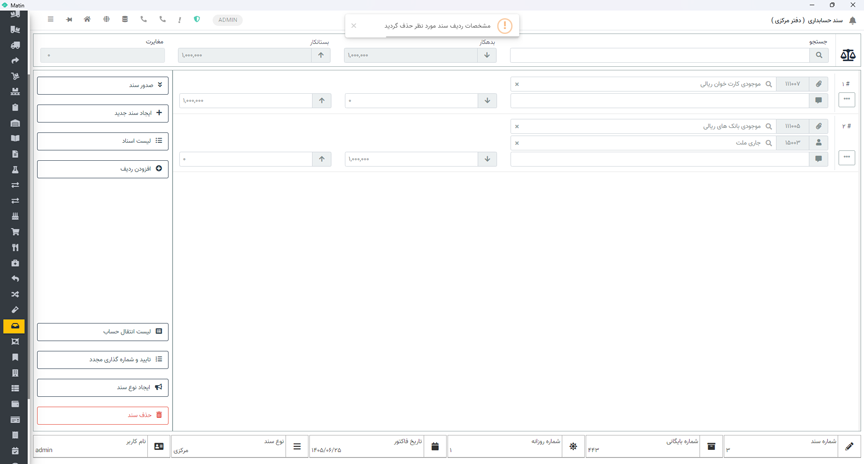Click the shuffle arrows icon in sidebar
This screenshot has height=464, width=864.
[x=15, y=294]
